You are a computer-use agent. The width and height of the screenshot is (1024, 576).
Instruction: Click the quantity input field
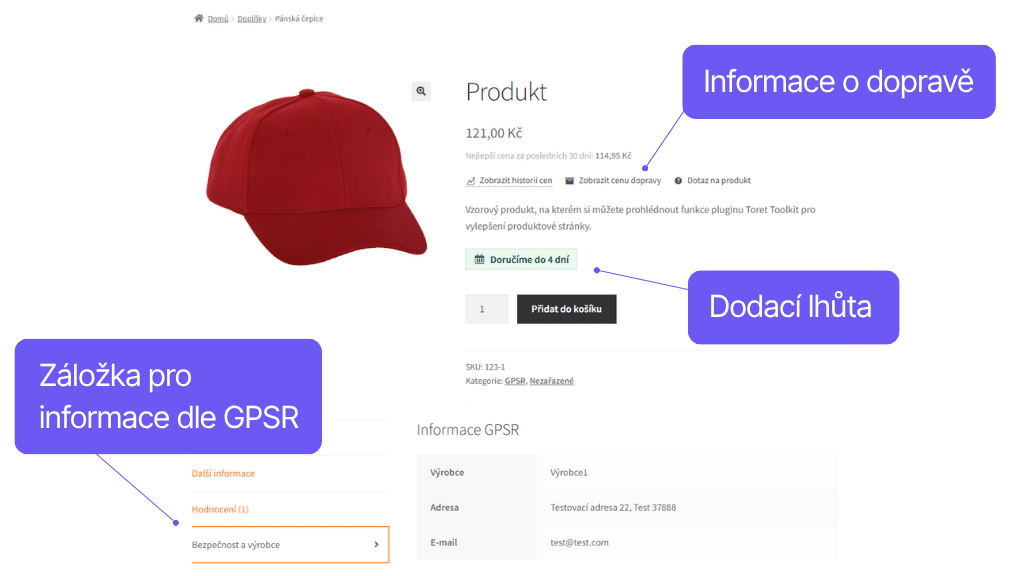487,309
